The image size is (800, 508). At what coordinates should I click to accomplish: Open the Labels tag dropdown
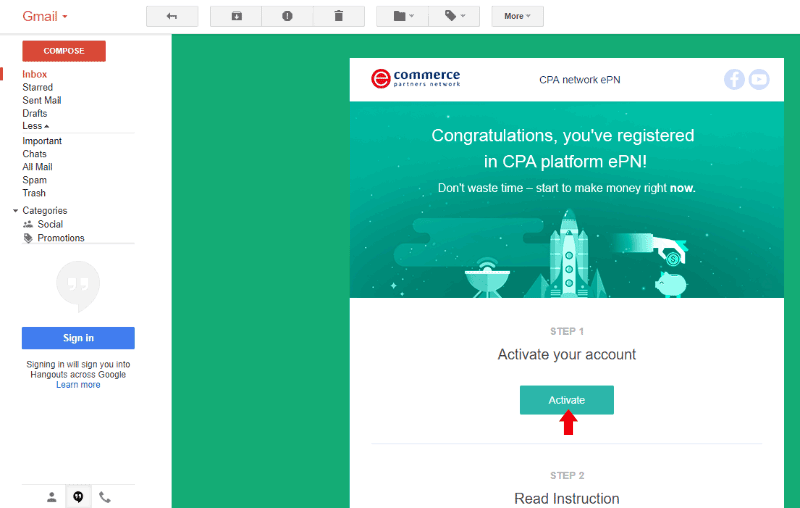454,16
